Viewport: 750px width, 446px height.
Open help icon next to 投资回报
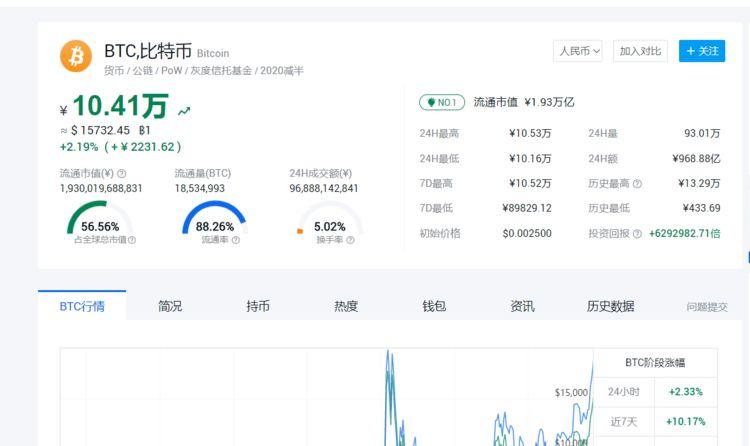pyautogui.click(x=637, y=234)
